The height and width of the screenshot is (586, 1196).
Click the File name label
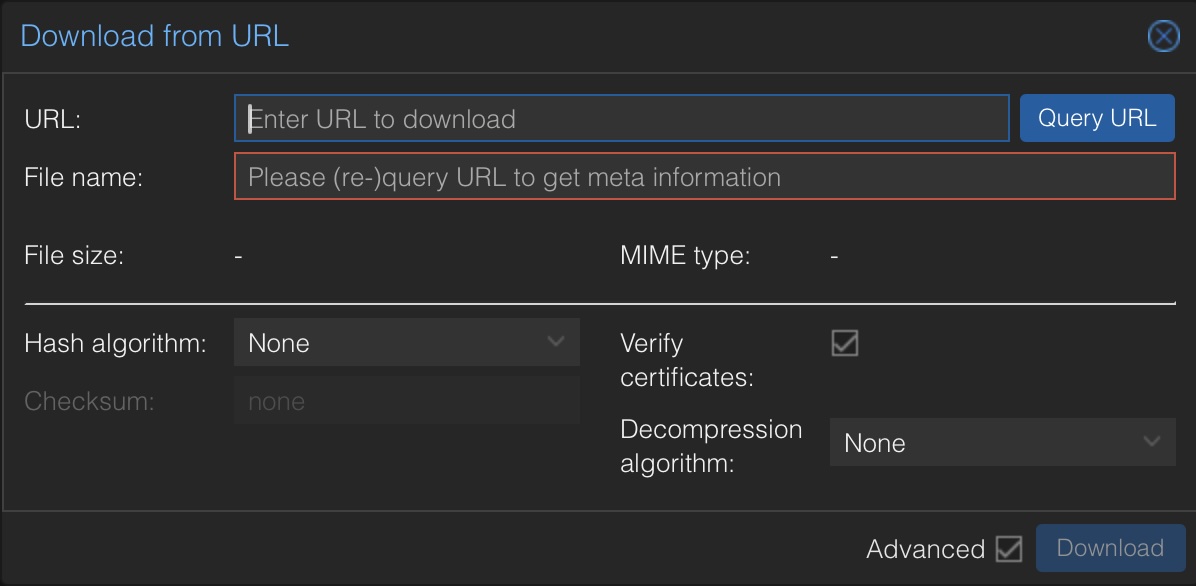(84, 177)
